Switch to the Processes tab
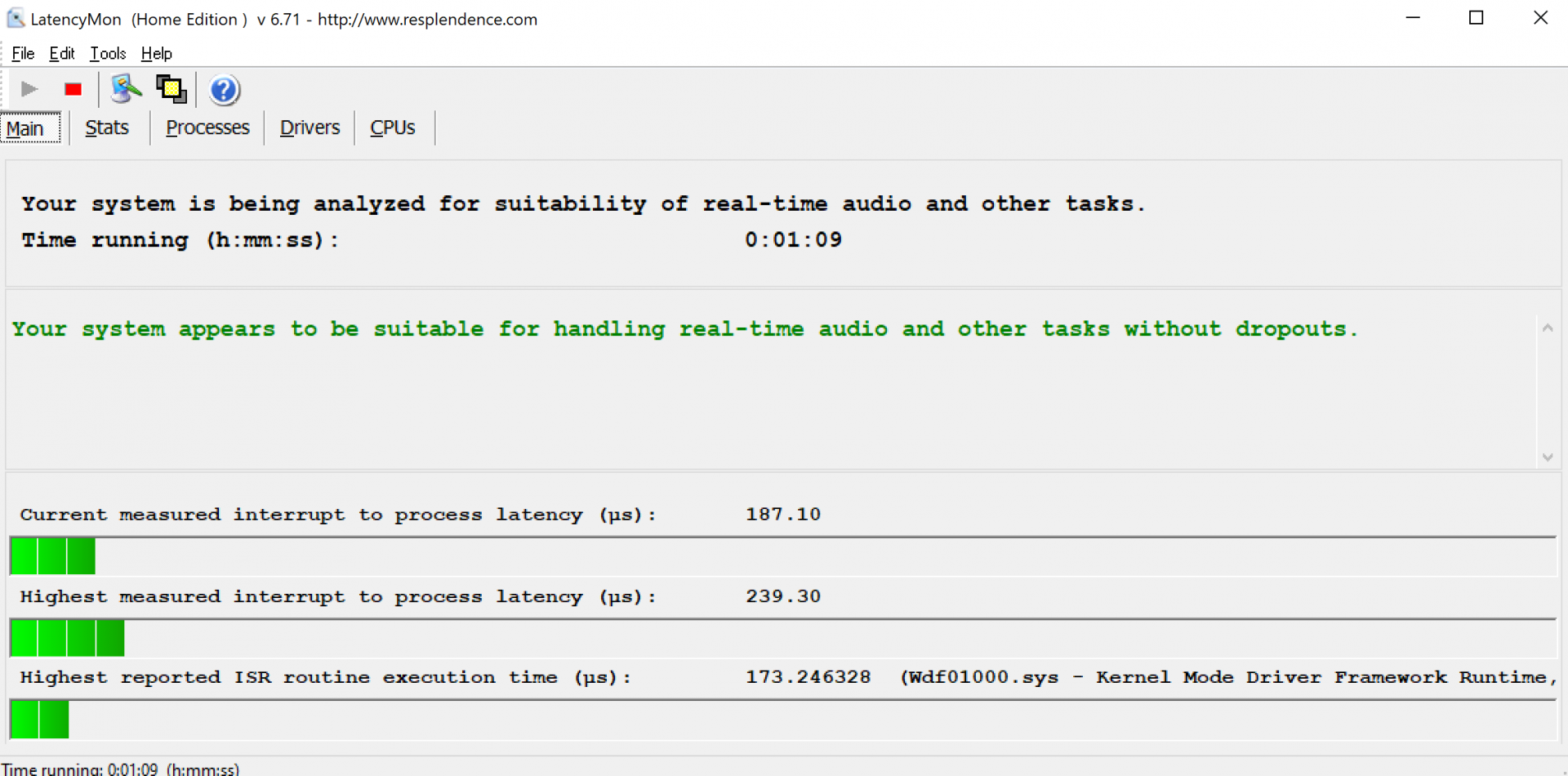The height and width of the screenshot is (776, 1568). pos(207,128)
